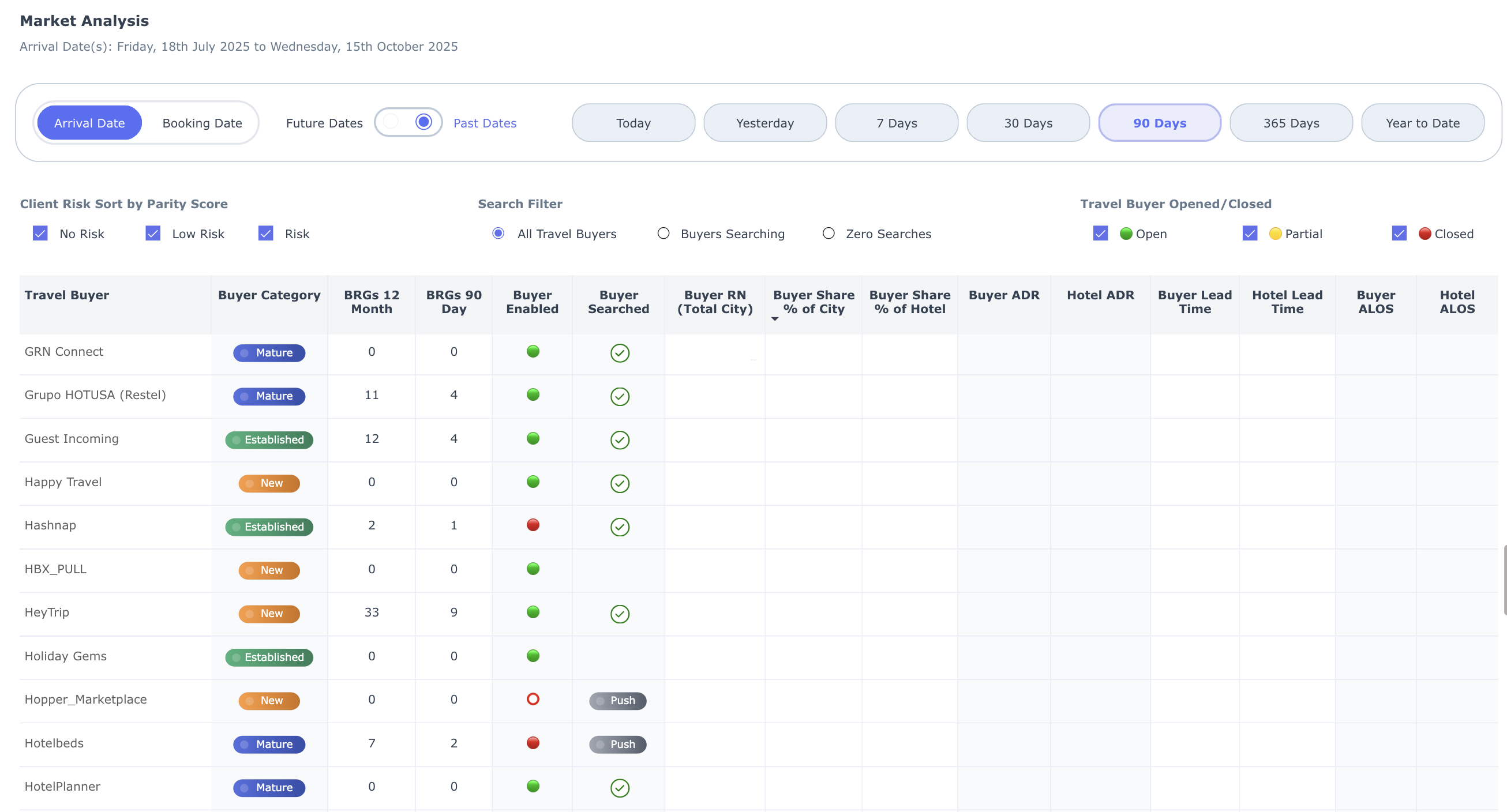Switch to Booking Date tab
1507x812 pixels.
[202, 123]
